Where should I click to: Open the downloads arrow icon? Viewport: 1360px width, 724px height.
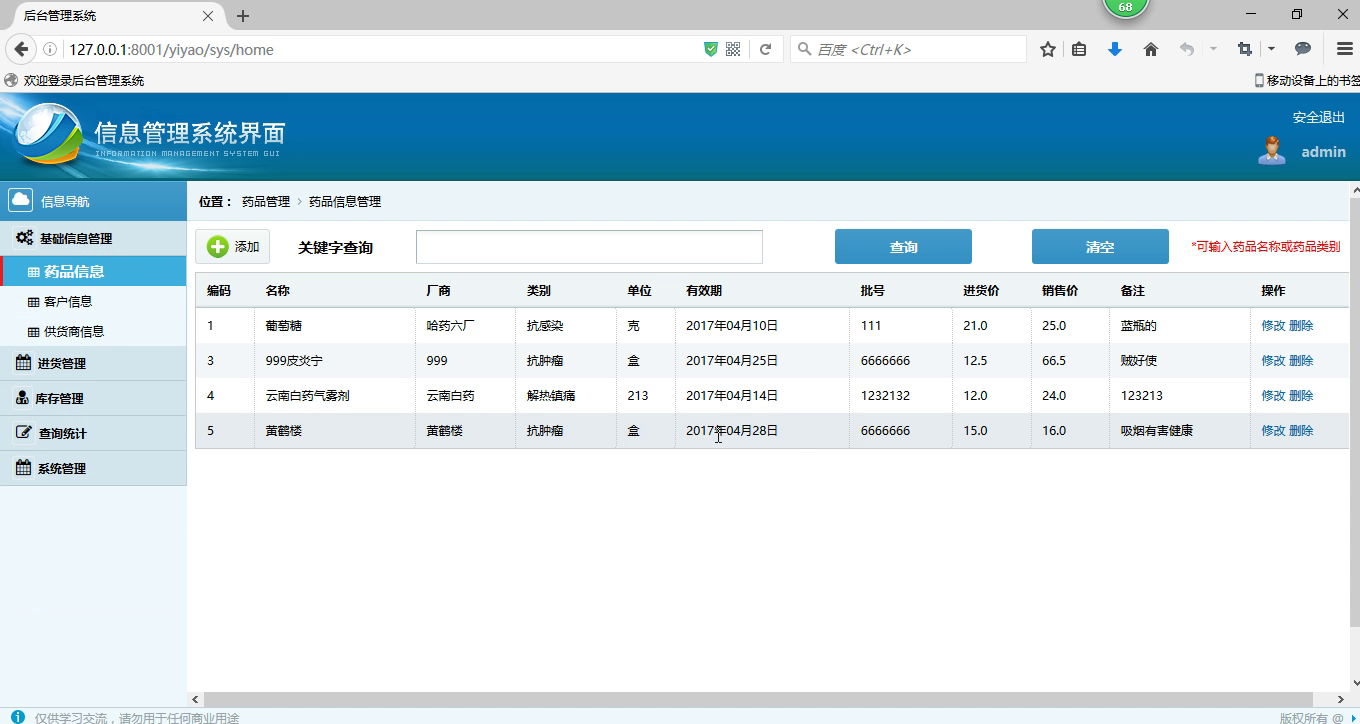click(x=1115, y=49)
